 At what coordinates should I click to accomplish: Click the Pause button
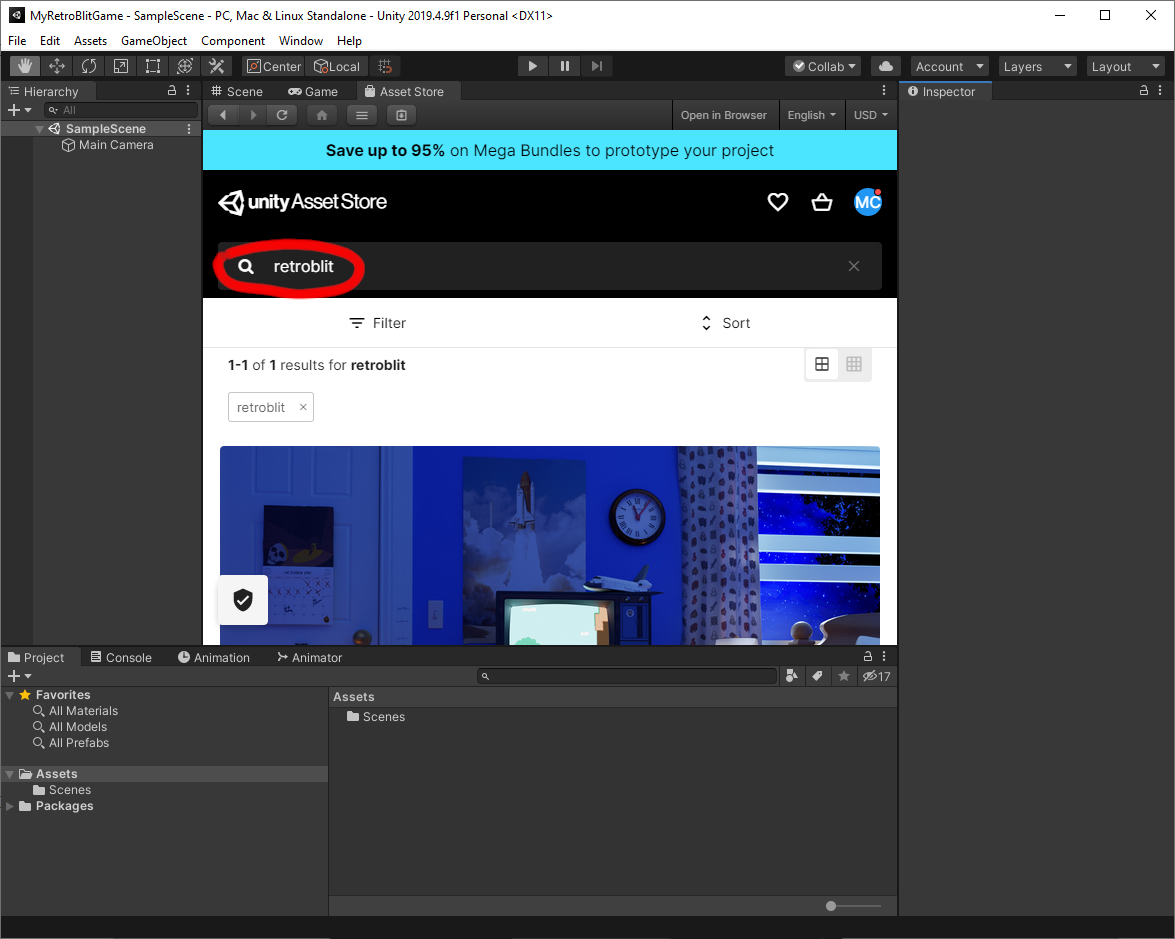565,66
